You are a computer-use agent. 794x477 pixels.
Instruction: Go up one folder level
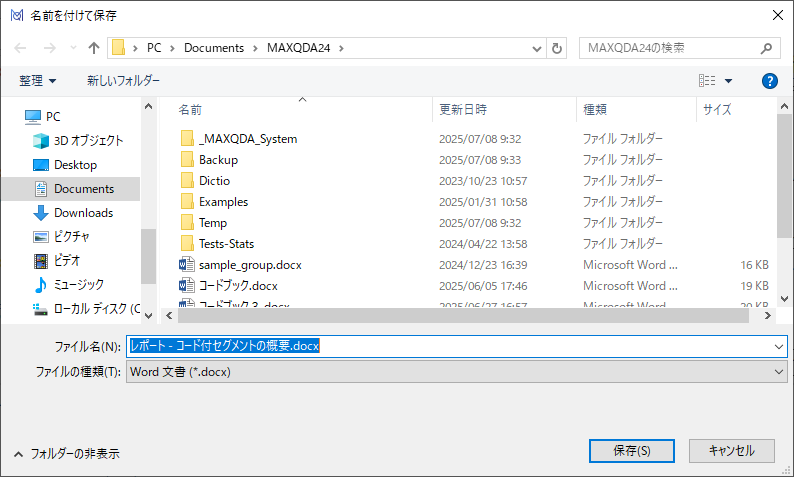[x=94, y=48]
